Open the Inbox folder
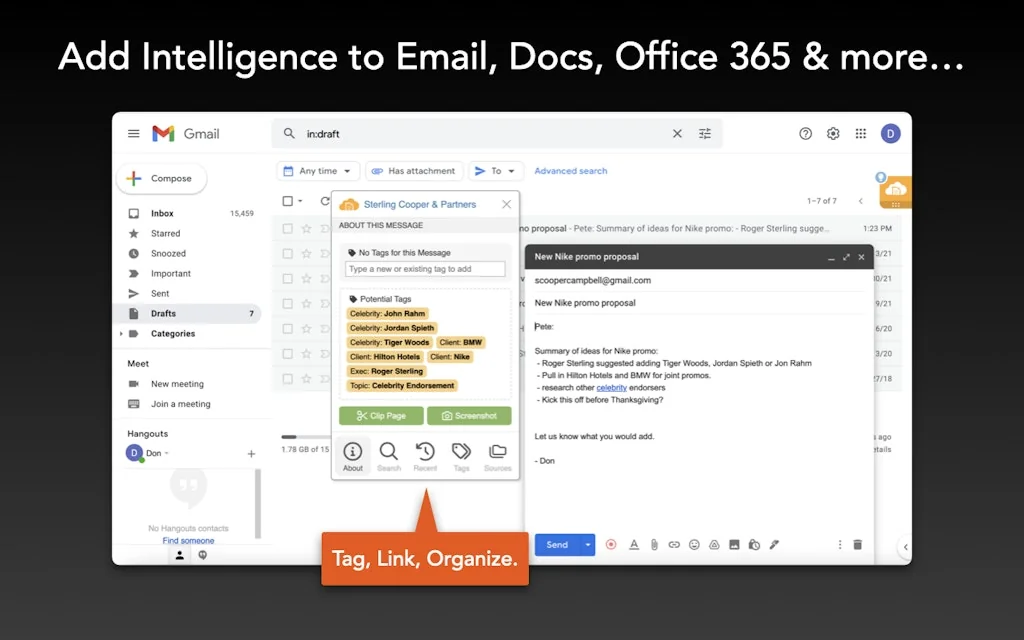Screen dimensions: 1024x640 189,214
